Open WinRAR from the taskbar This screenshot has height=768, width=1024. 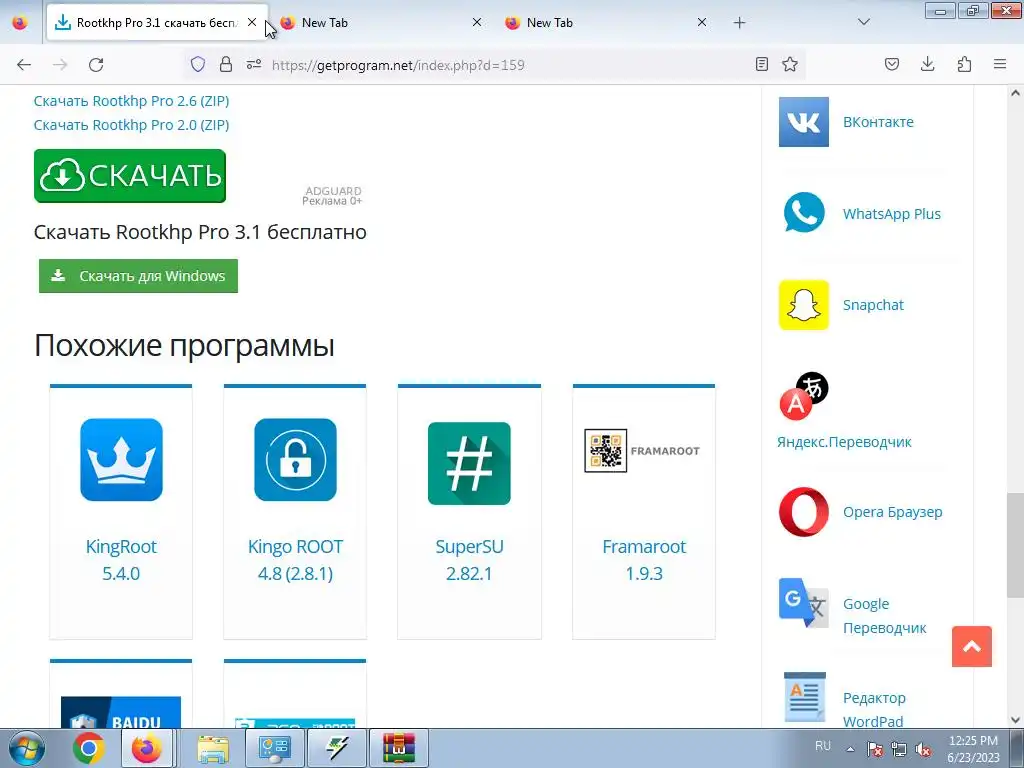[399, 748]
